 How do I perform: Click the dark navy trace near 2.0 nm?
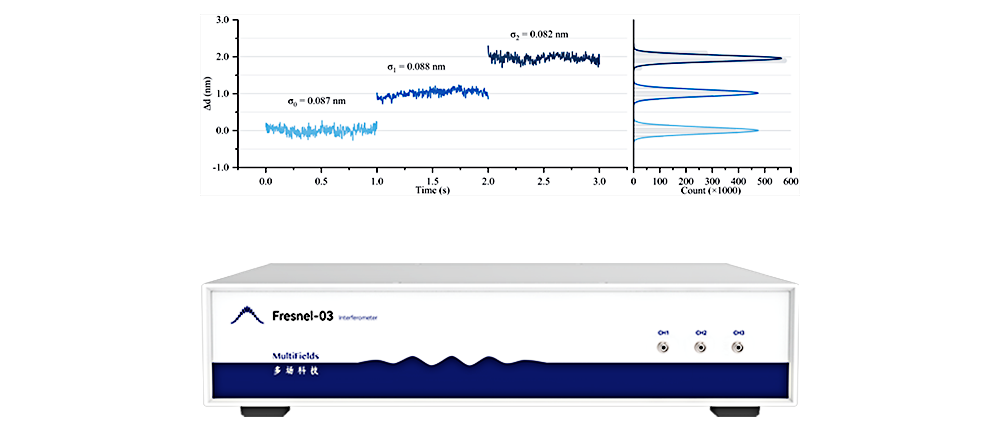545,59
